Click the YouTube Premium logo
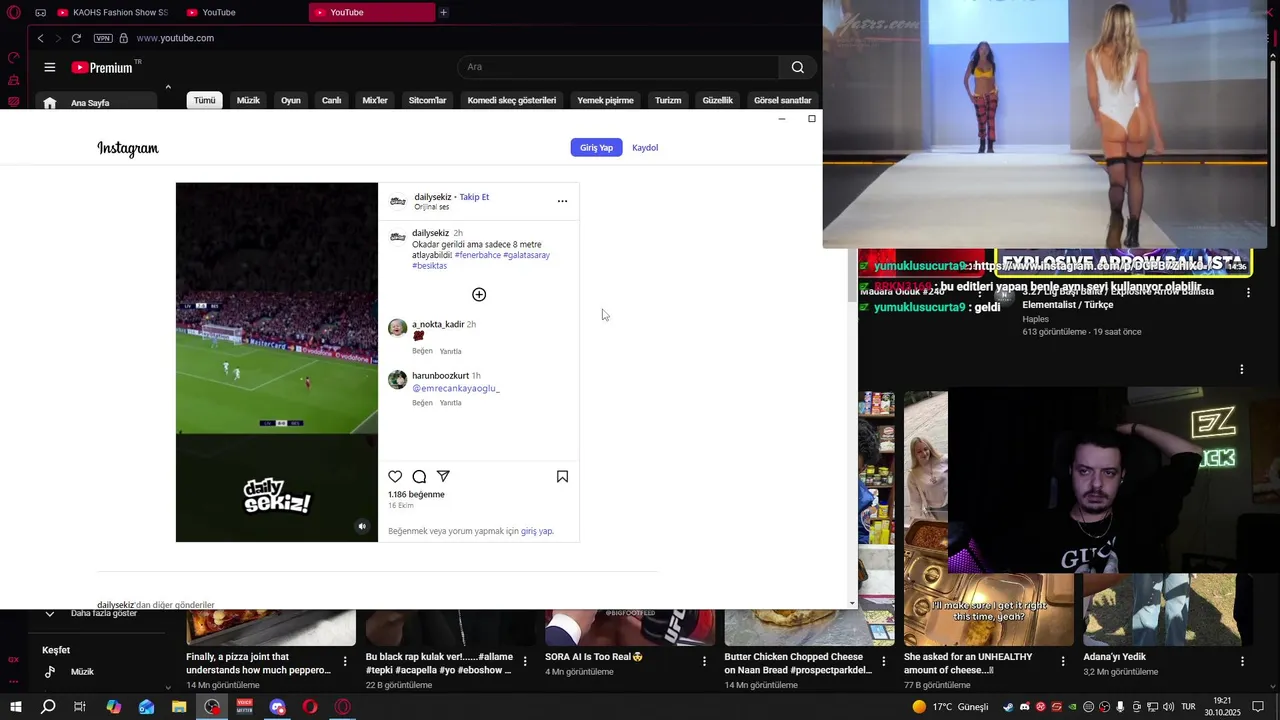Image resolution: width=1280 pixels, height=720 pixels. click(104, 67)
